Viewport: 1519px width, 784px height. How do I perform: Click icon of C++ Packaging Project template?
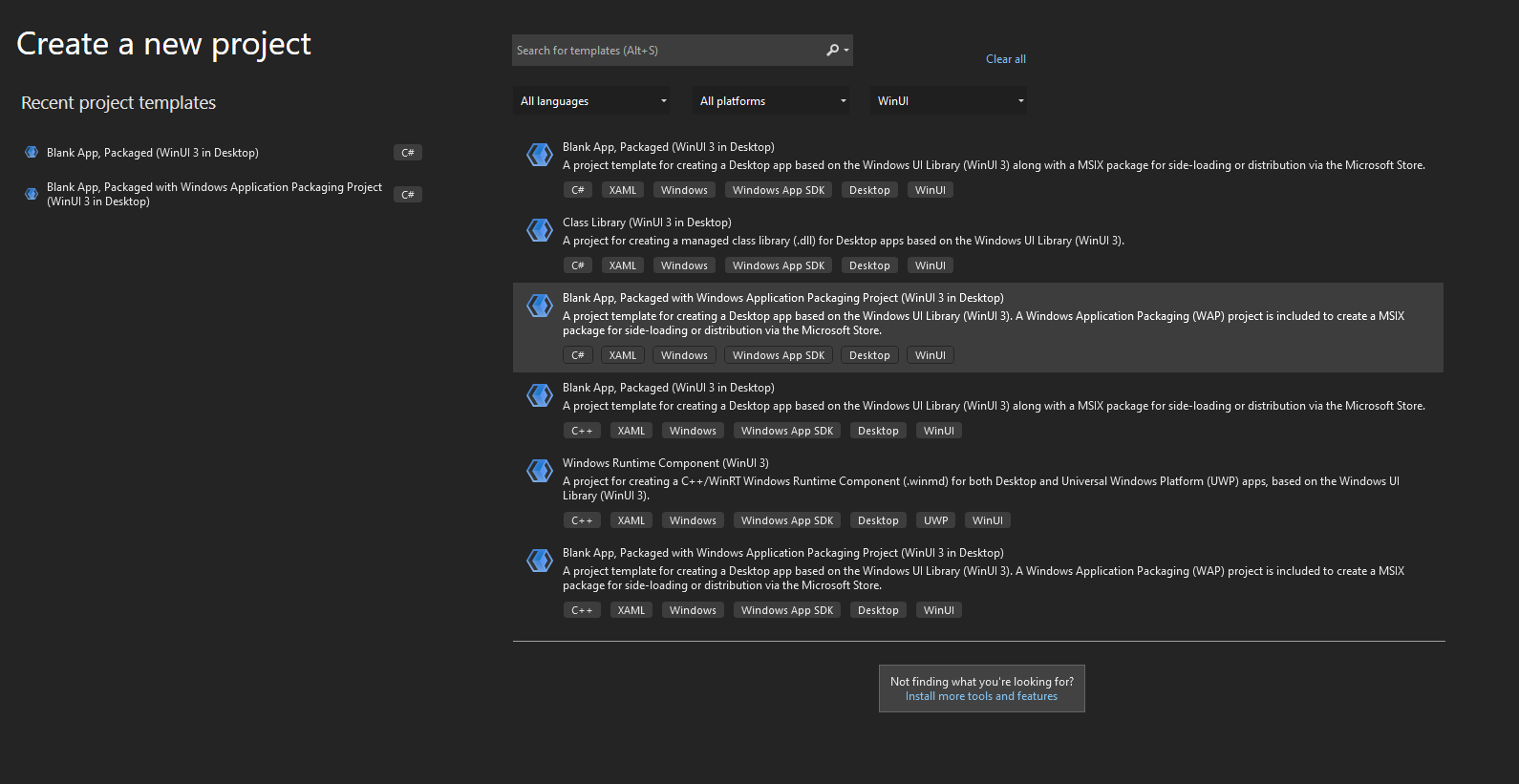pyautogui.click(x=540, y=561)
